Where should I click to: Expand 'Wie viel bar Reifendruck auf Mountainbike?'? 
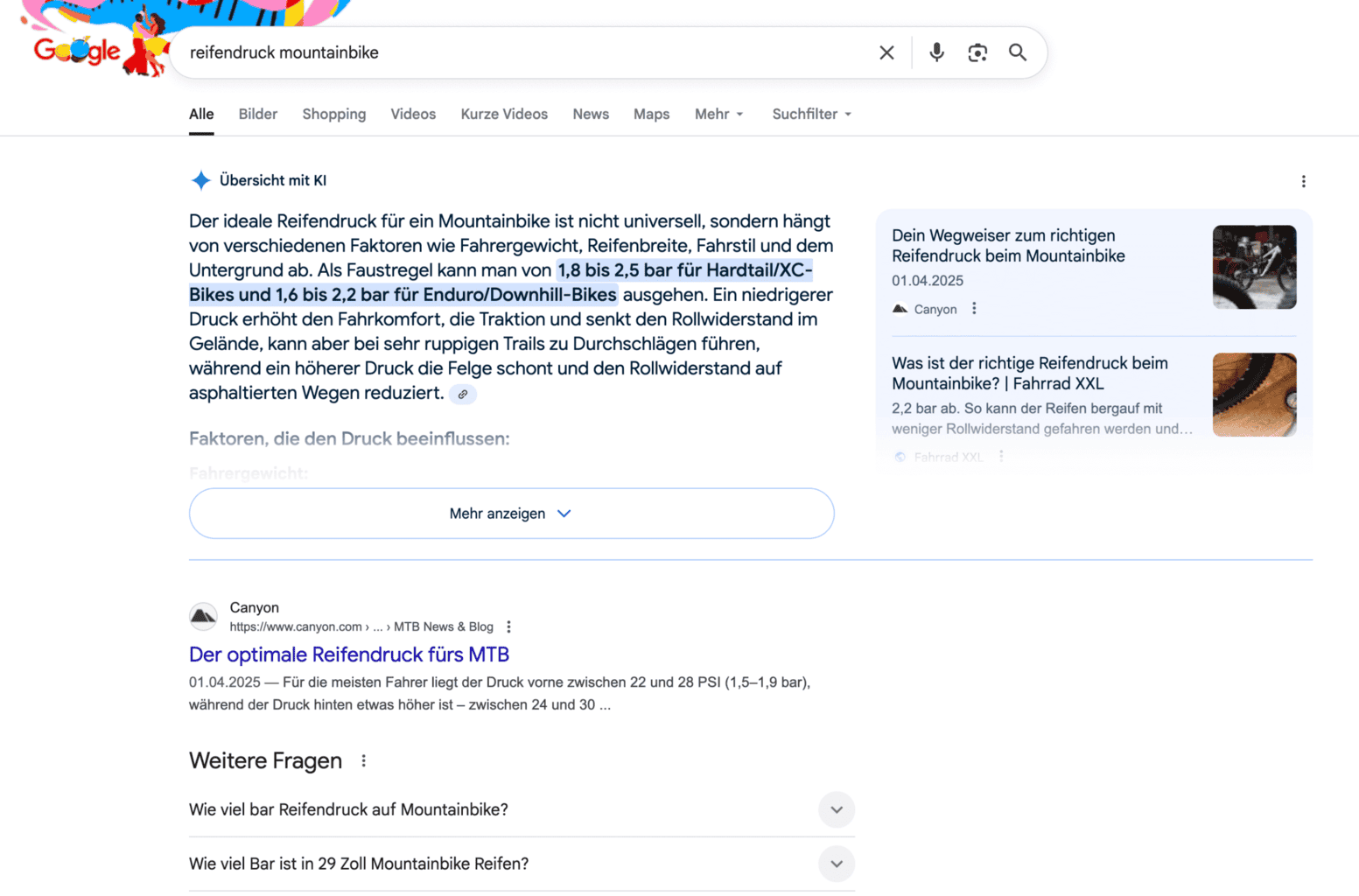click(522, 810)
